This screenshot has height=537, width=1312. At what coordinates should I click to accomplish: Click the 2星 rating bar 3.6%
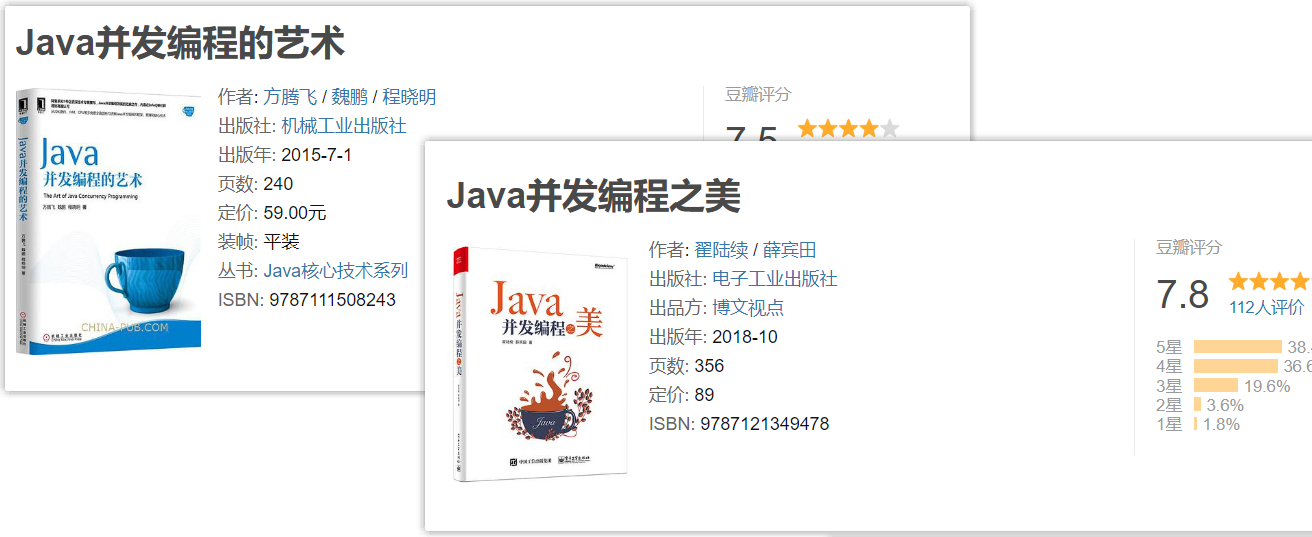tap(1198, 405)
